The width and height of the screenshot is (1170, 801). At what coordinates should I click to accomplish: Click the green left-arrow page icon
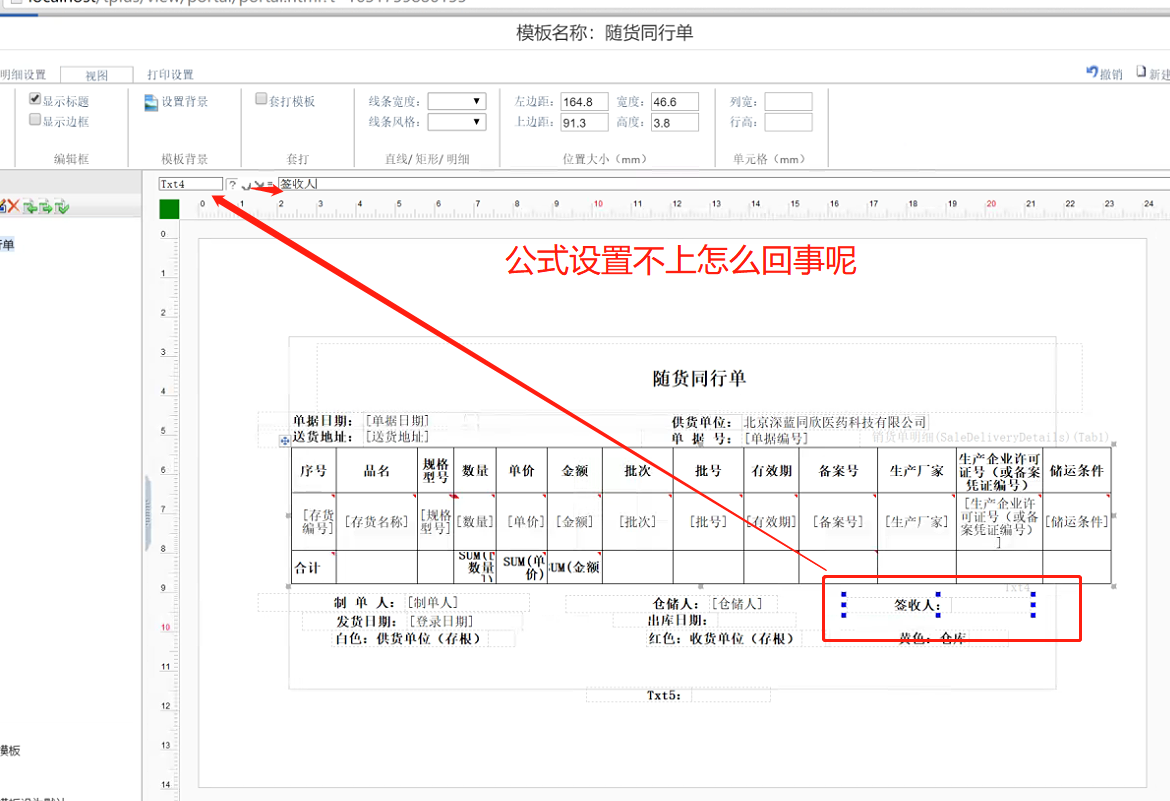coord(31,207)
